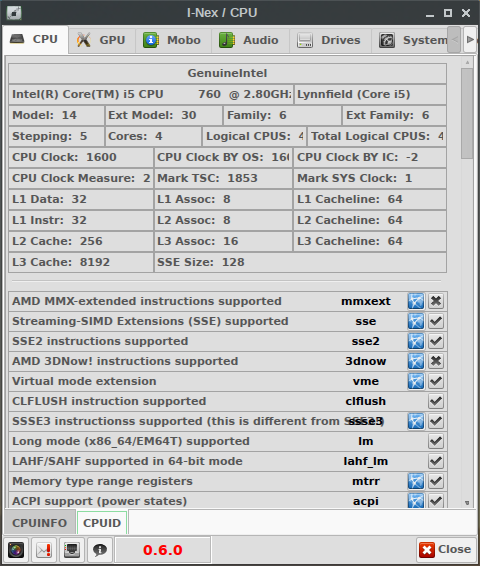Toggle the sse2 support checkmark
This screenshot has height=566, width=480.
tap(436, 341)
